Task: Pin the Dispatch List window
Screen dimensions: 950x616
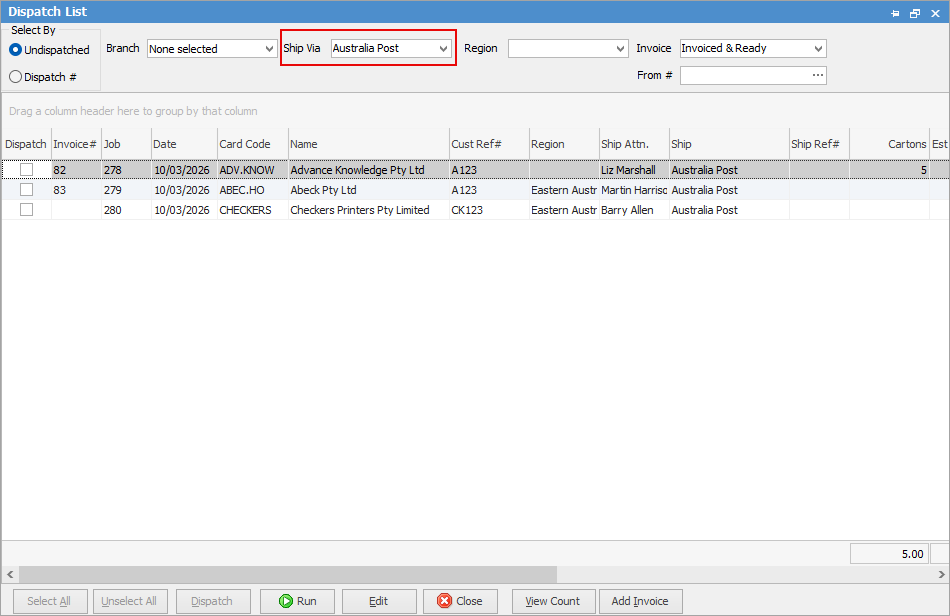Action: pos(895,13)
